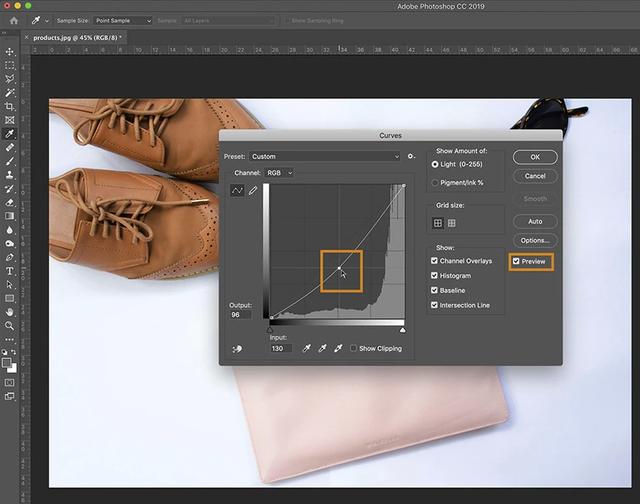Image resolution: width=640 pixels, height=504 pixels.
Task: Choose edit-points curve mode in Curves dialog
Action: pyautogui.click(x=237, y=191)
